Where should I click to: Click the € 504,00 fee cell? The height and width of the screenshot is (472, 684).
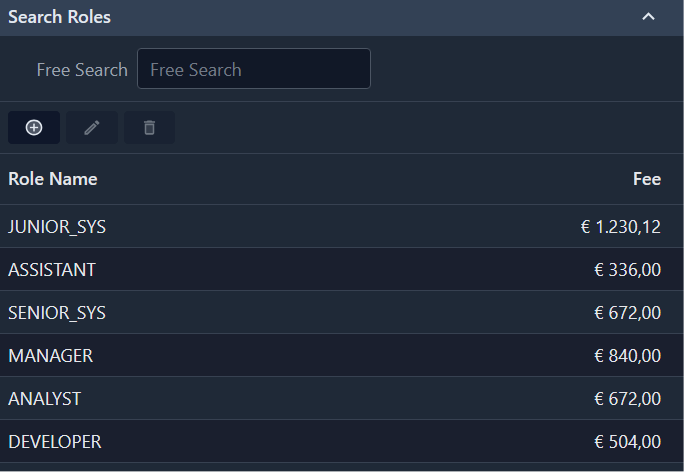click(x=627, y=442)
